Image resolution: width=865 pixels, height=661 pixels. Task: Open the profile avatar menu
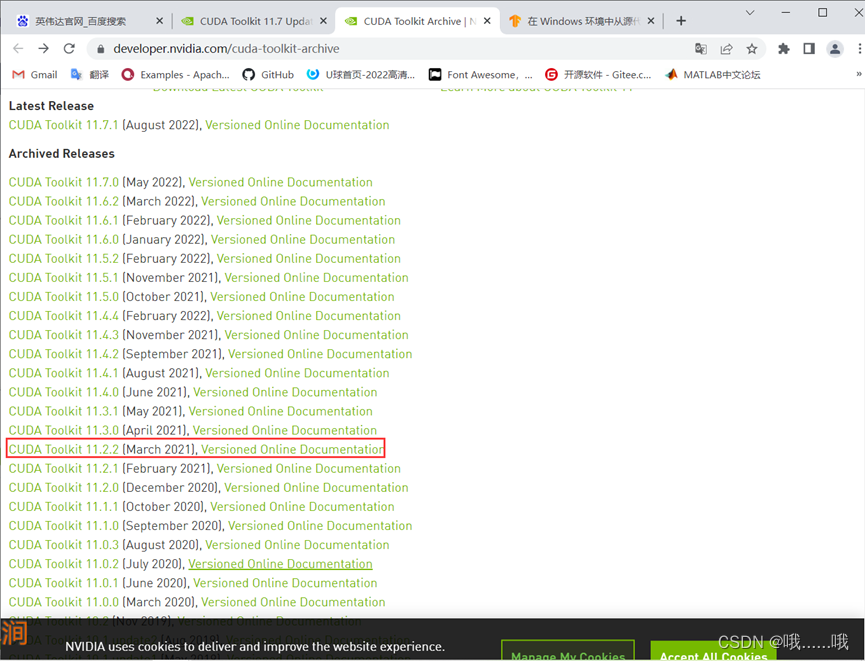(835, 49)
